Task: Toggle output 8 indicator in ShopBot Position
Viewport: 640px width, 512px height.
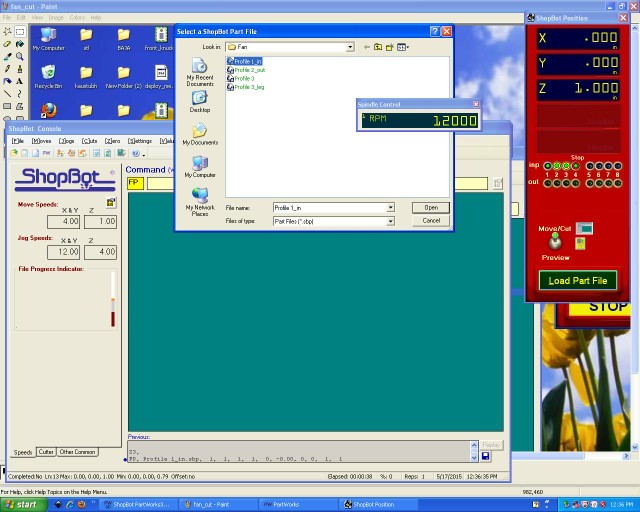Action: pyautogui.click(x=618, y=183)
